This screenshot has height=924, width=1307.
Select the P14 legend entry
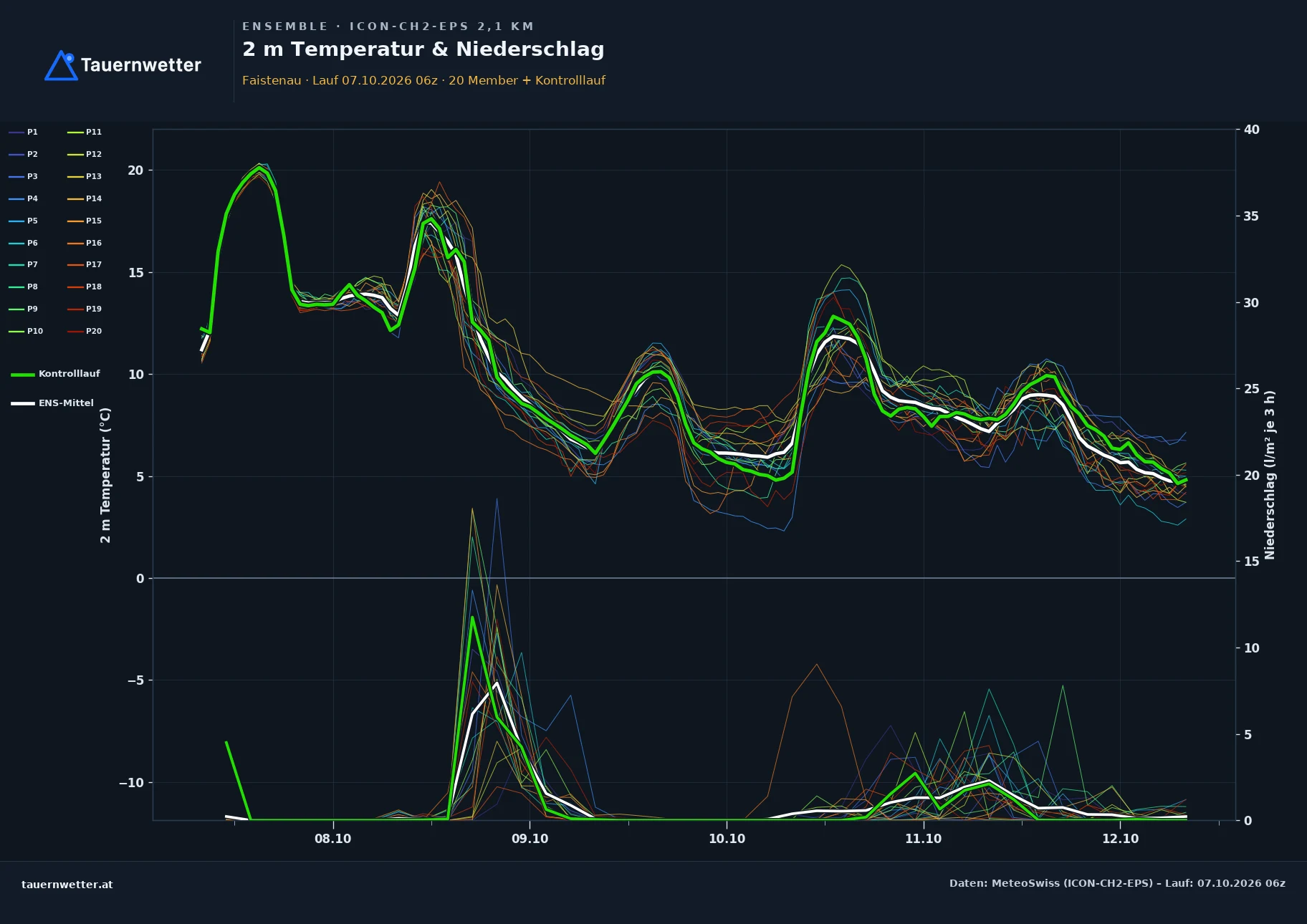pyautogui.click(x=85, y=198)
